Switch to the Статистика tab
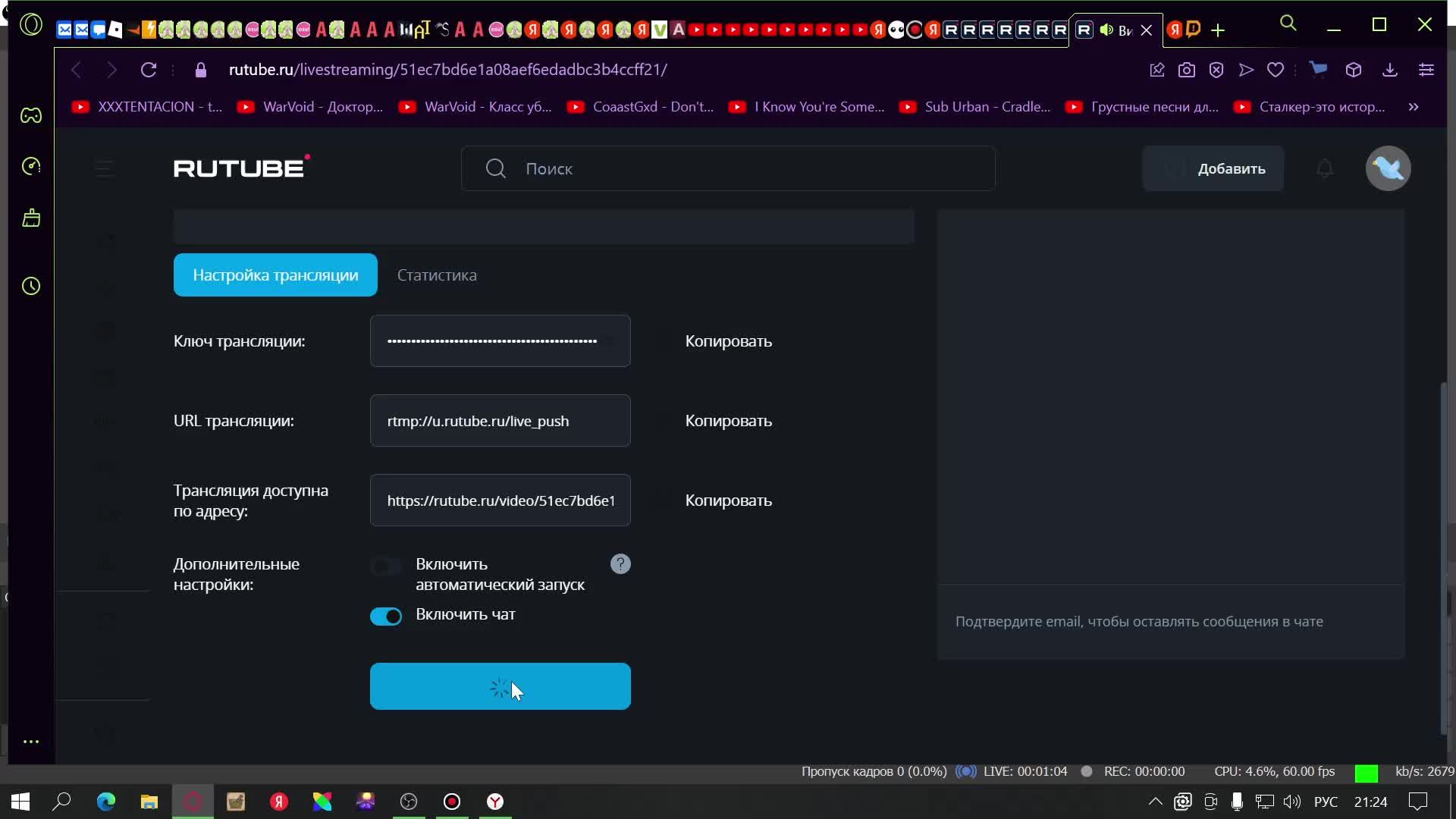 437,275
